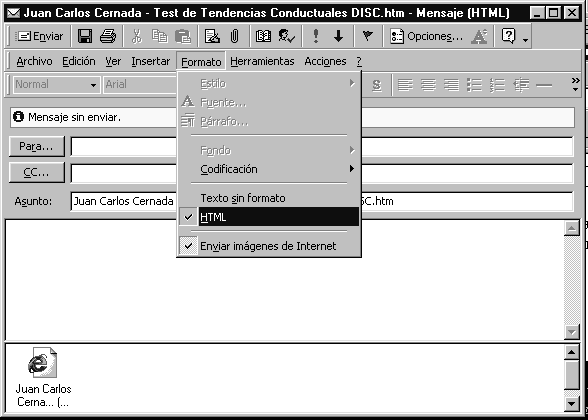Click the Enviar send button

point(39,36)
